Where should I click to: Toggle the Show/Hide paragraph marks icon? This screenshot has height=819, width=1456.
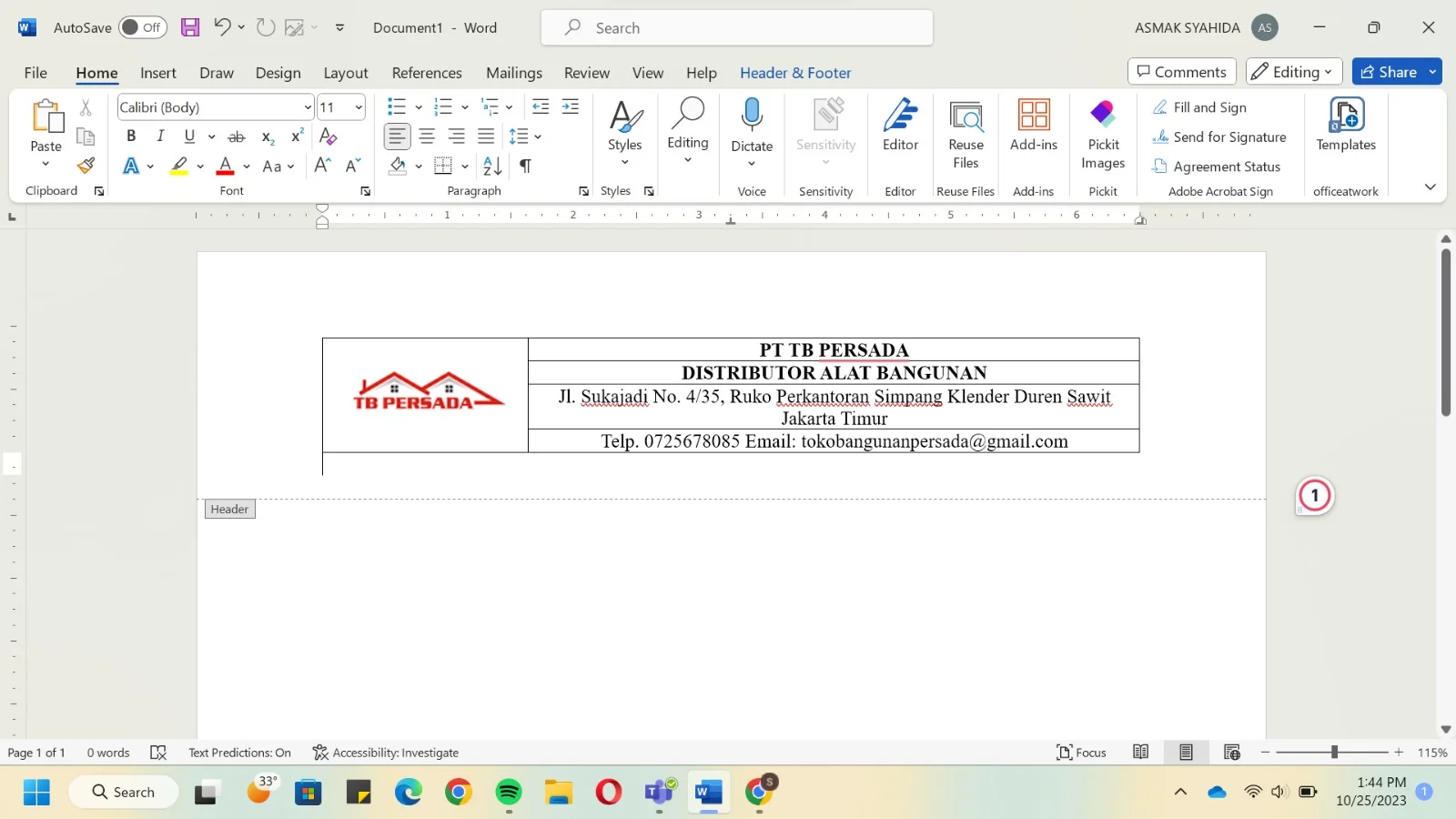pos(525,166)
